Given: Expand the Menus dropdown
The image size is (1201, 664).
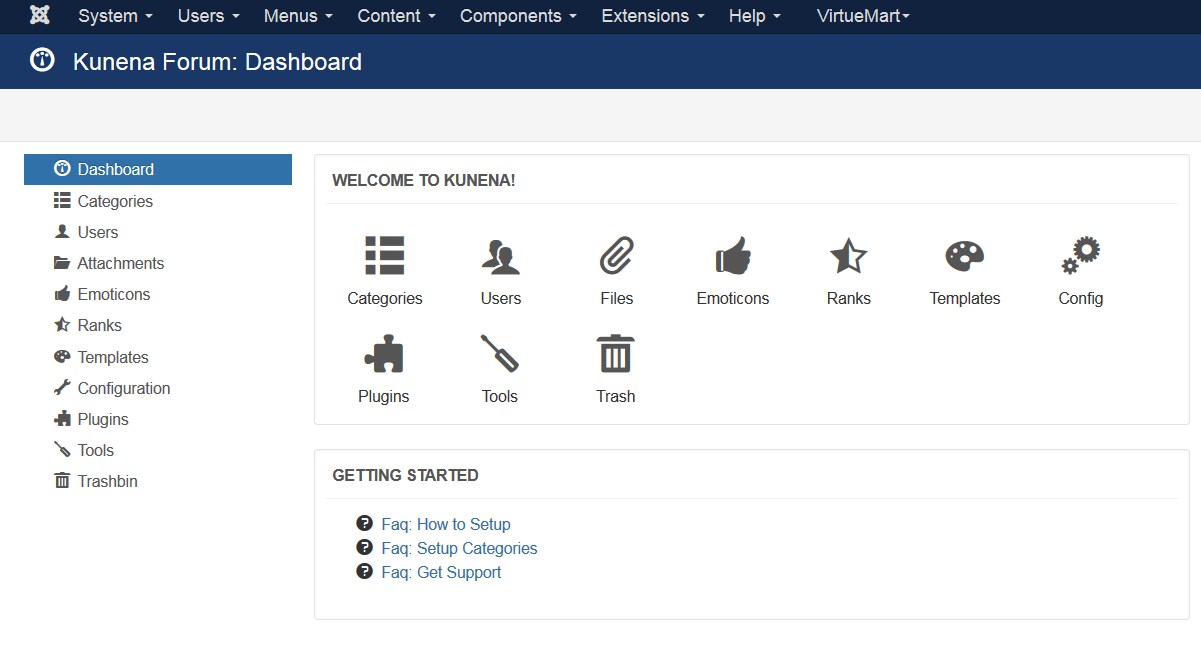Looking at the screenshot, I should pos(298,16).
